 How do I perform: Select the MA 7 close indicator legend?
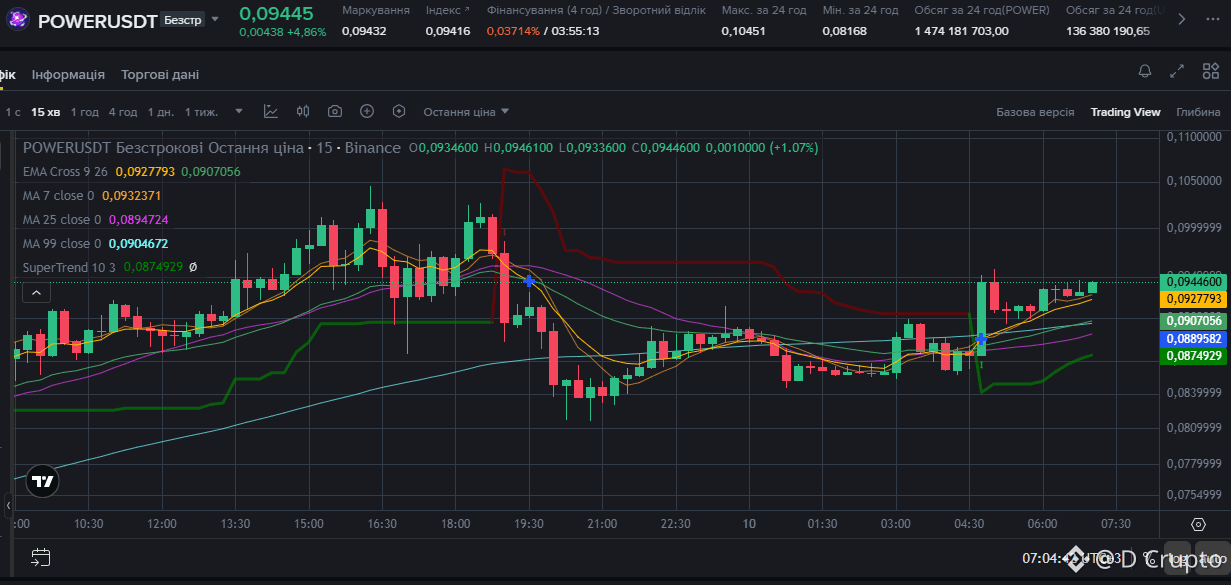click(59, 195)
